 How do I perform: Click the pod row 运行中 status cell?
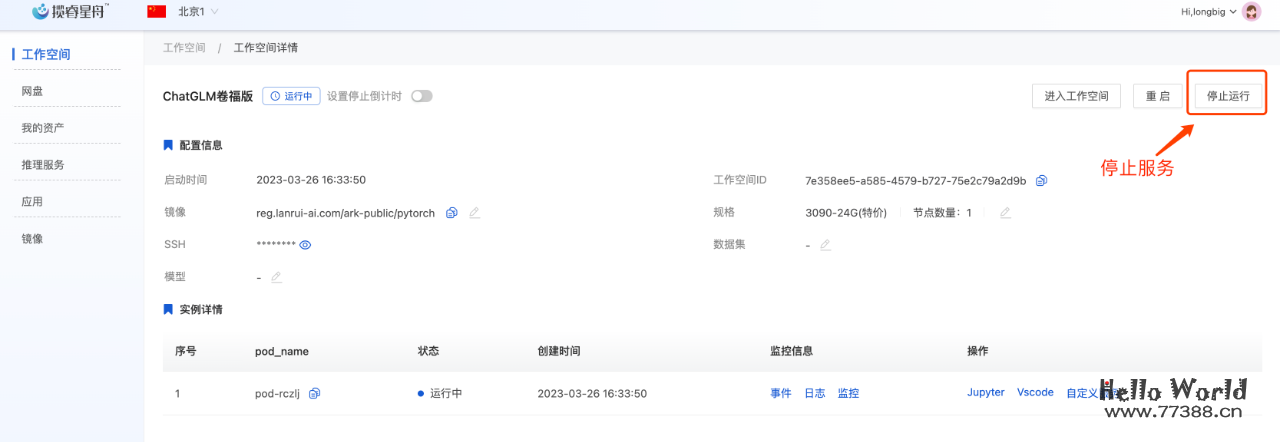(440, 393)
